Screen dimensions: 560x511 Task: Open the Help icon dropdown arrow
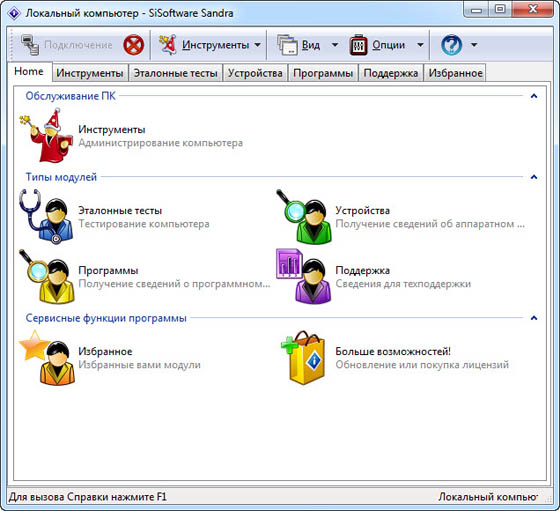pyautogui.click(x=474, y=45)
